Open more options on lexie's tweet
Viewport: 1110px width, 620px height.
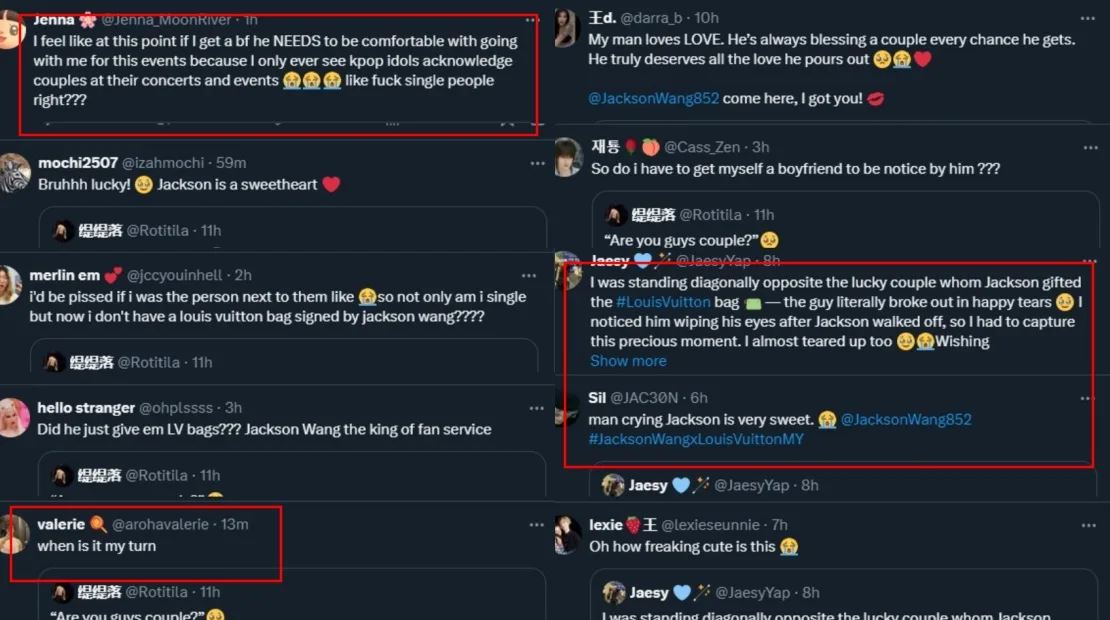[1090, 525]
